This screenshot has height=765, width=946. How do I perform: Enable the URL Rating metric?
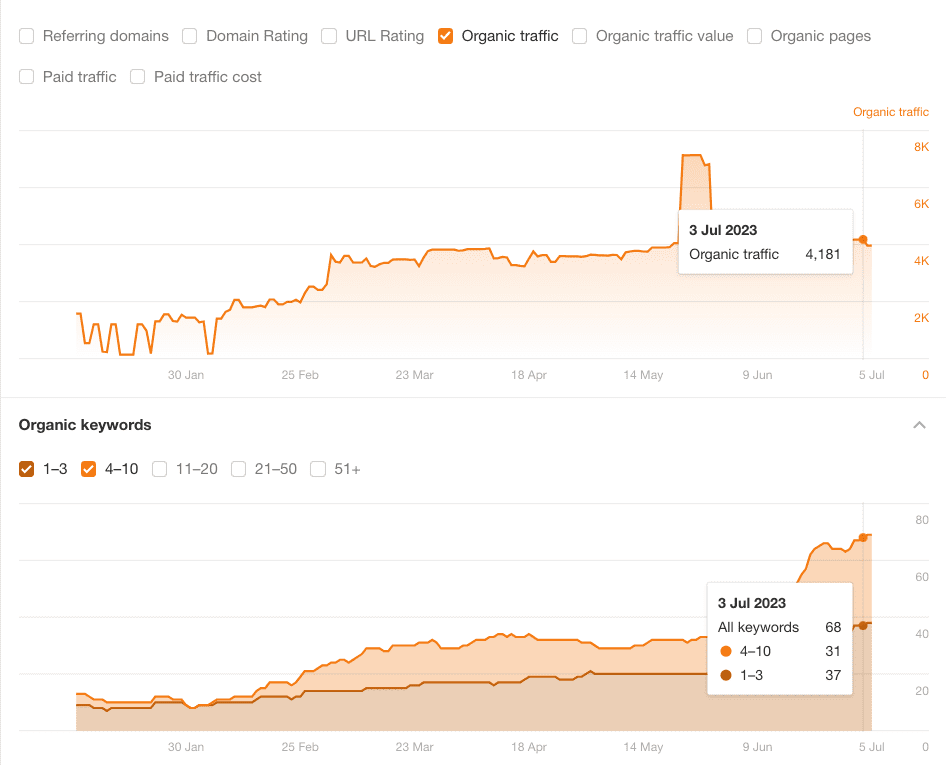329,36
